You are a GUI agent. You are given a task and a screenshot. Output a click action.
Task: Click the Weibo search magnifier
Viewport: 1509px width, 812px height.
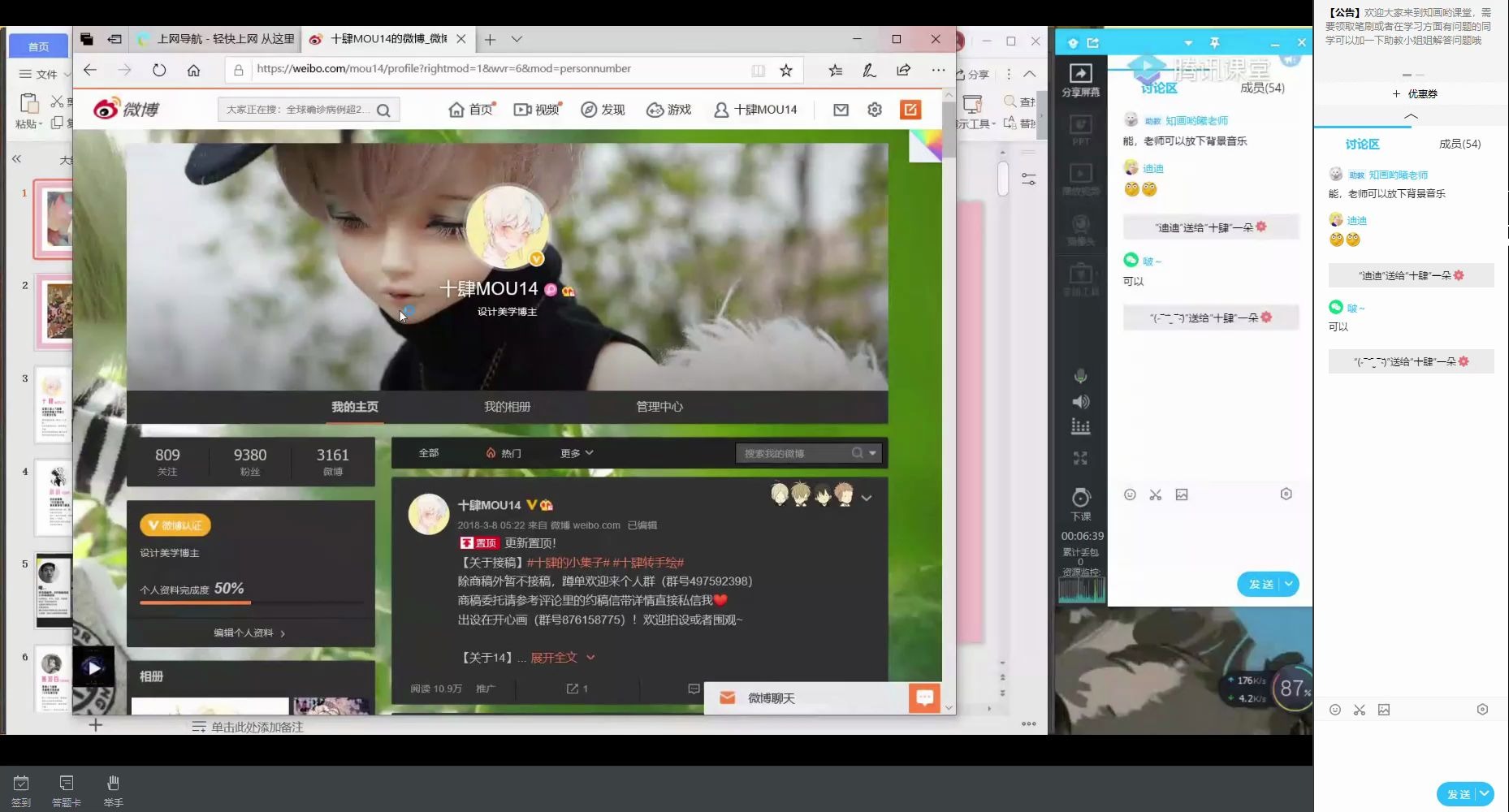(x=383, y=110)
